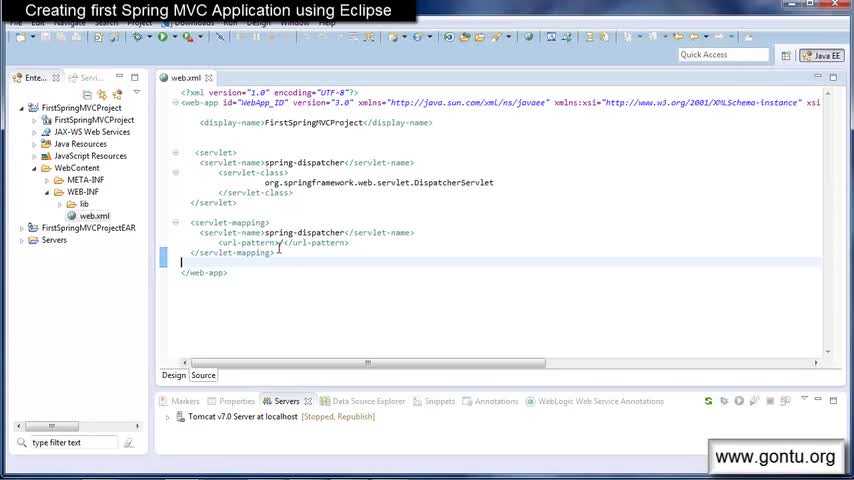Screen dimensions: 854x480
Task: Click the Create Server toolbar icon
Action: 393,37
